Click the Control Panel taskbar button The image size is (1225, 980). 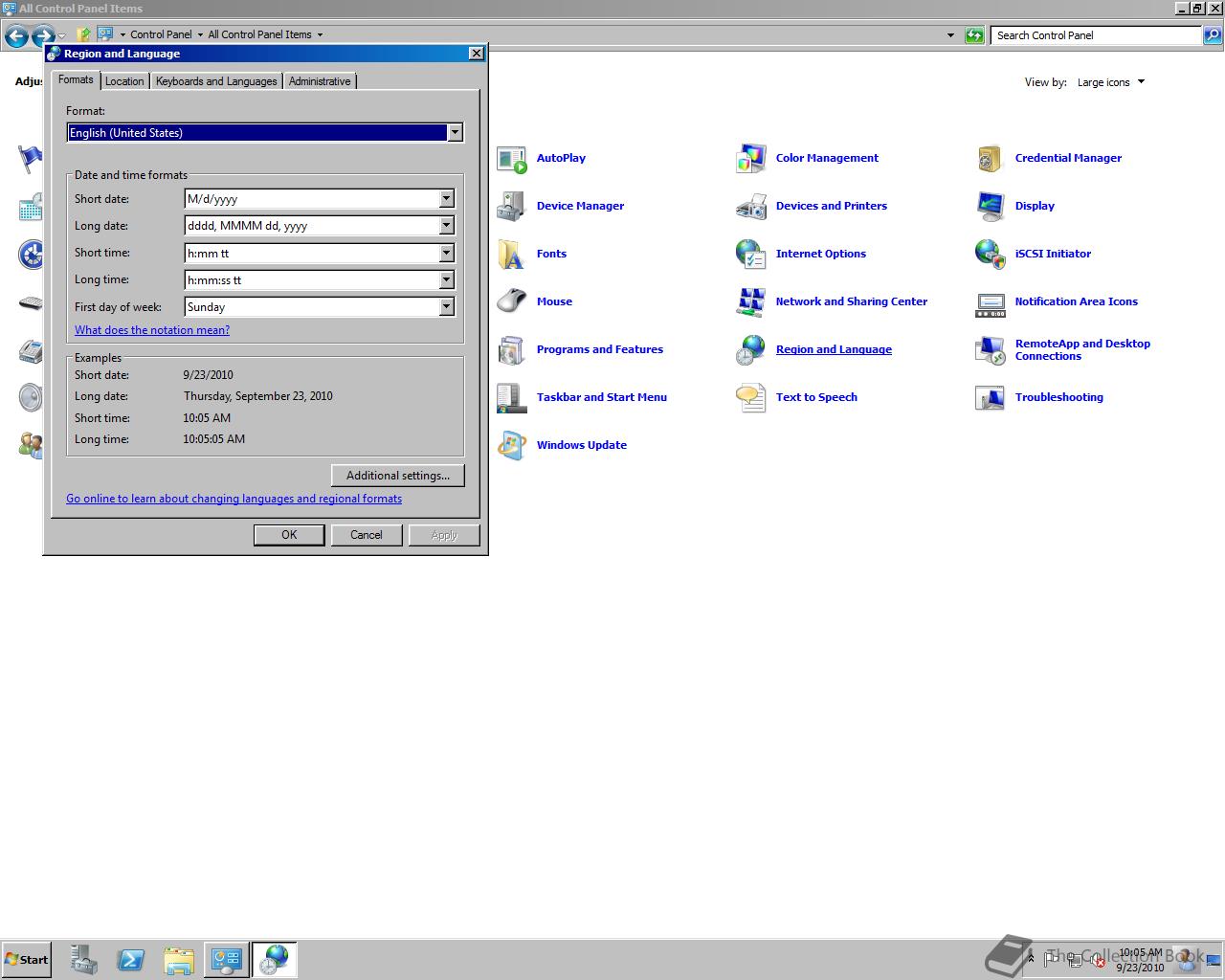(x=226, y=960)
